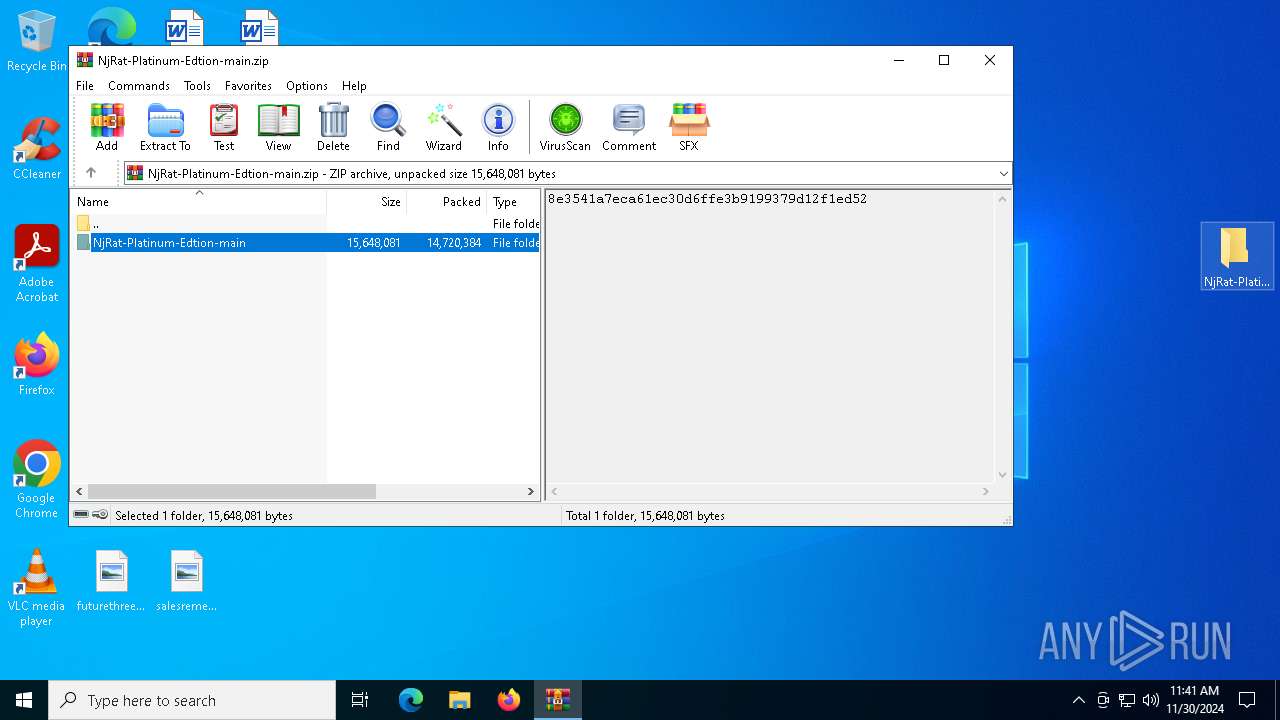Open Adobe Acrobat desktop shortcut

click(37, 264)
